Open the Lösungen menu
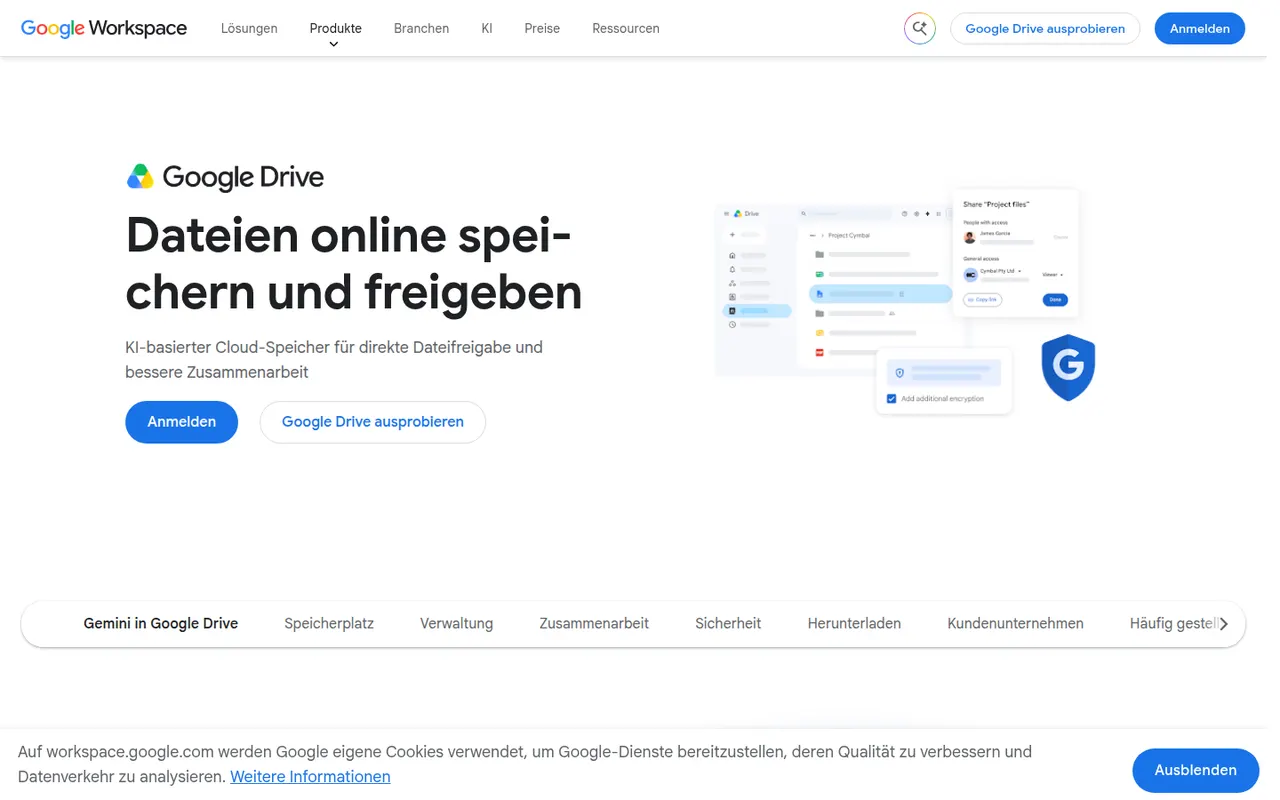 [249, 29]
